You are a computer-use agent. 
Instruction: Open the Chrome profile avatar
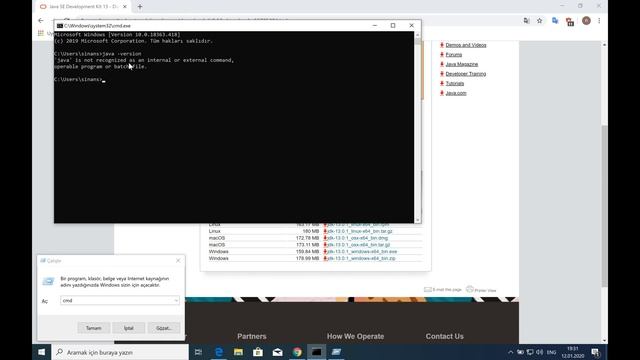tap(586, 21)
